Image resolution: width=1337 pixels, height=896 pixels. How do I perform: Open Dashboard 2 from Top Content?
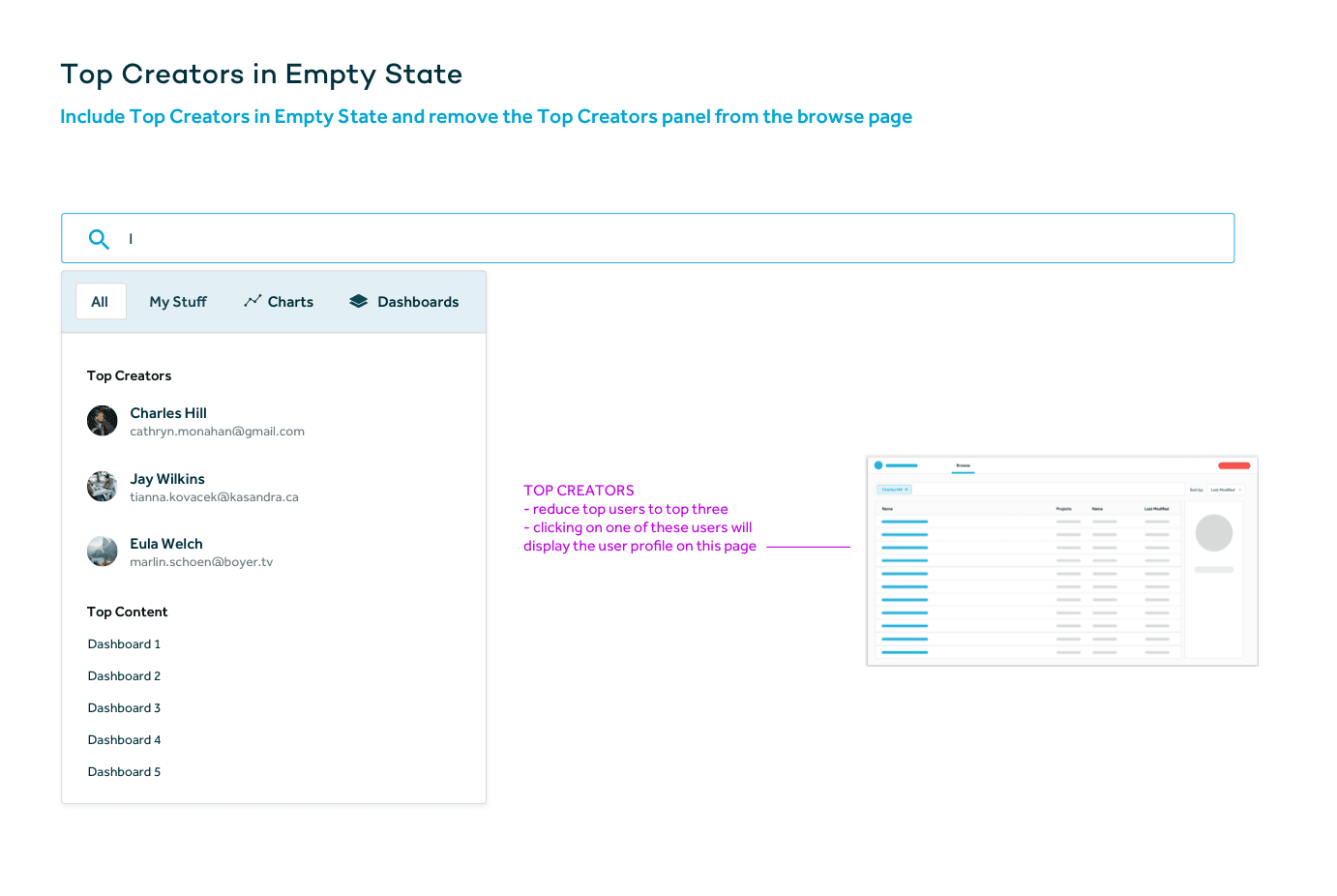tap(124, 676)
